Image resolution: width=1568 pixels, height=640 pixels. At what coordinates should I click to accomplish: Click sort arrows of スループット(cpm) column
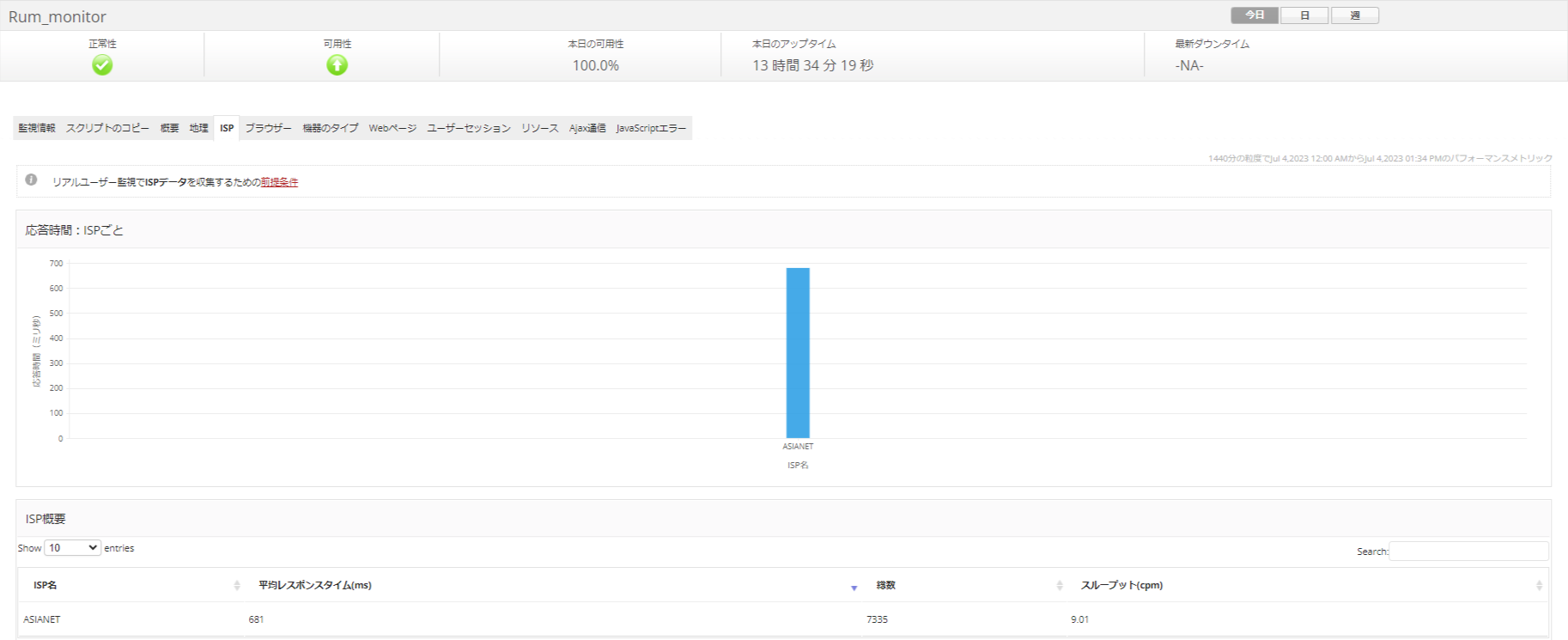coord(1538,586)
